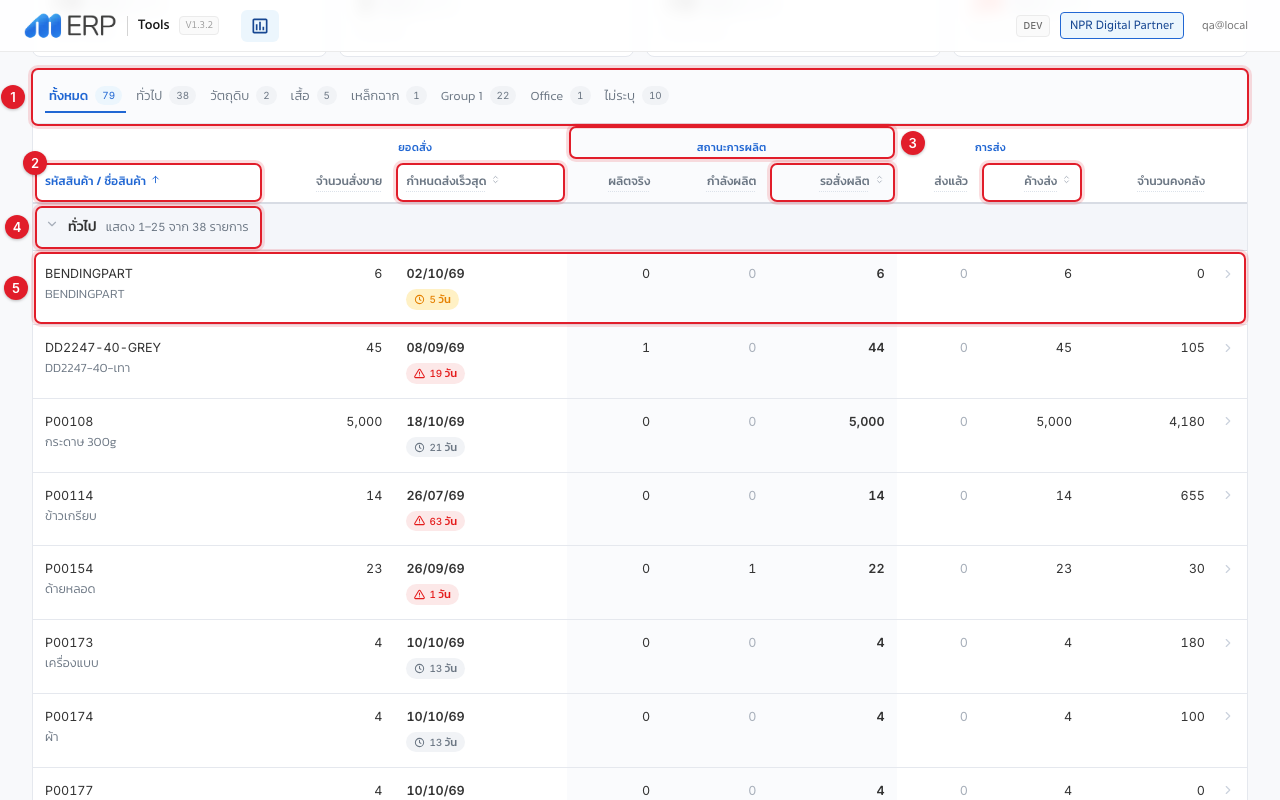Screen dimensions: 1280x800
Task: Open the chart report icon in the header
Action: [260, 26]
